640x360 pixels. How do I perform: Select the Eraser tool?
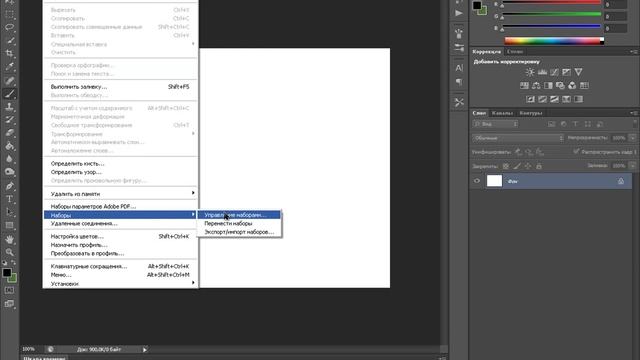[x=9, y=133]
